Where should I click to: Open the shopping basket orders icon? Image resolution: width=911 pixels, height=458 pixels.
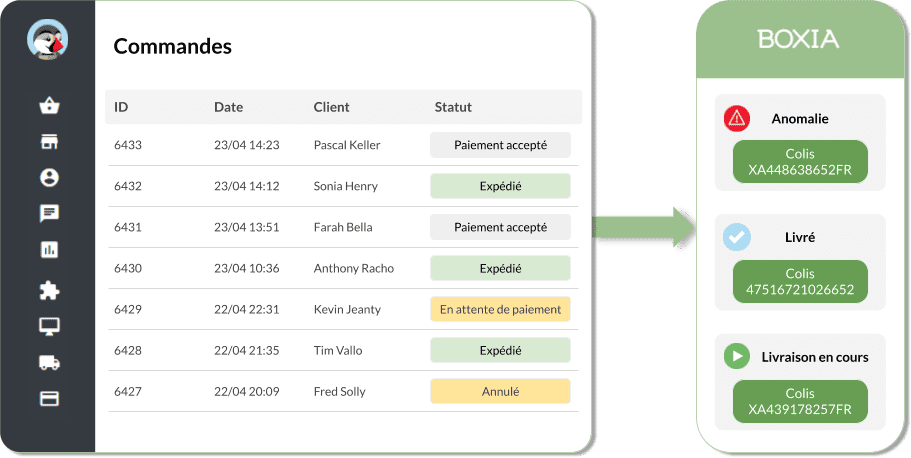49,106
